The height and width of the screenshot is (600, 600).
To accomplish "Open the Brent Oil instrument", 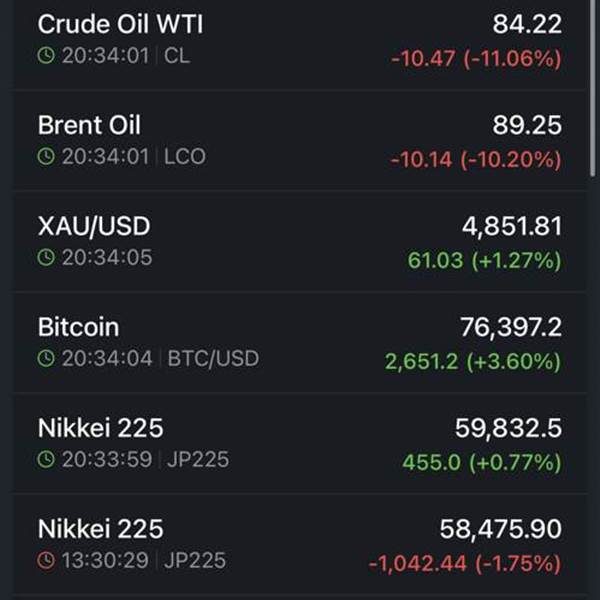I will point(89,125).
